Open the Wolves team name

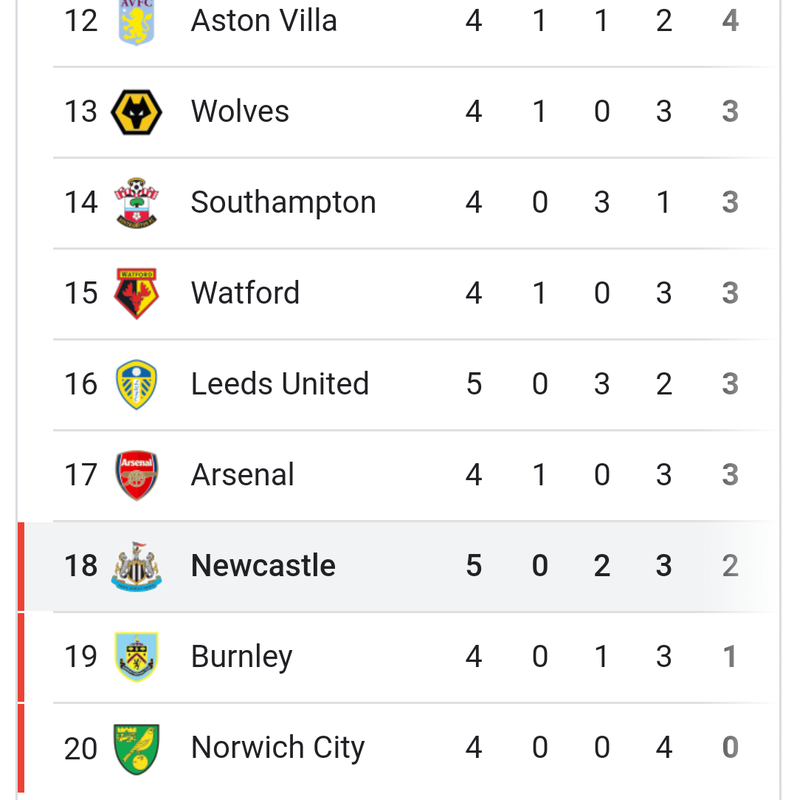coord(240,111)
